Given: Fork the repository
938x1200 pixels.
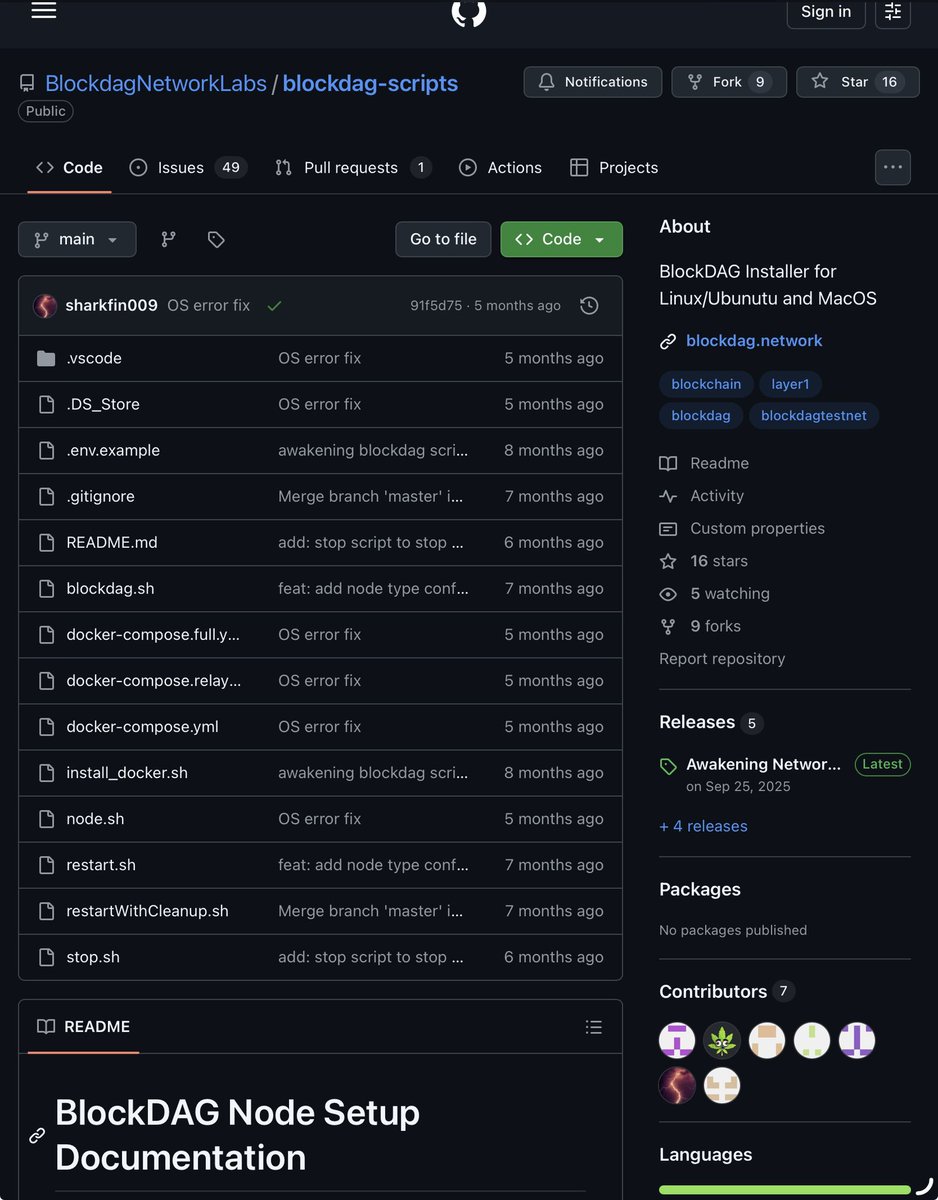Looking at the screenshot, I should coord(729,82).
